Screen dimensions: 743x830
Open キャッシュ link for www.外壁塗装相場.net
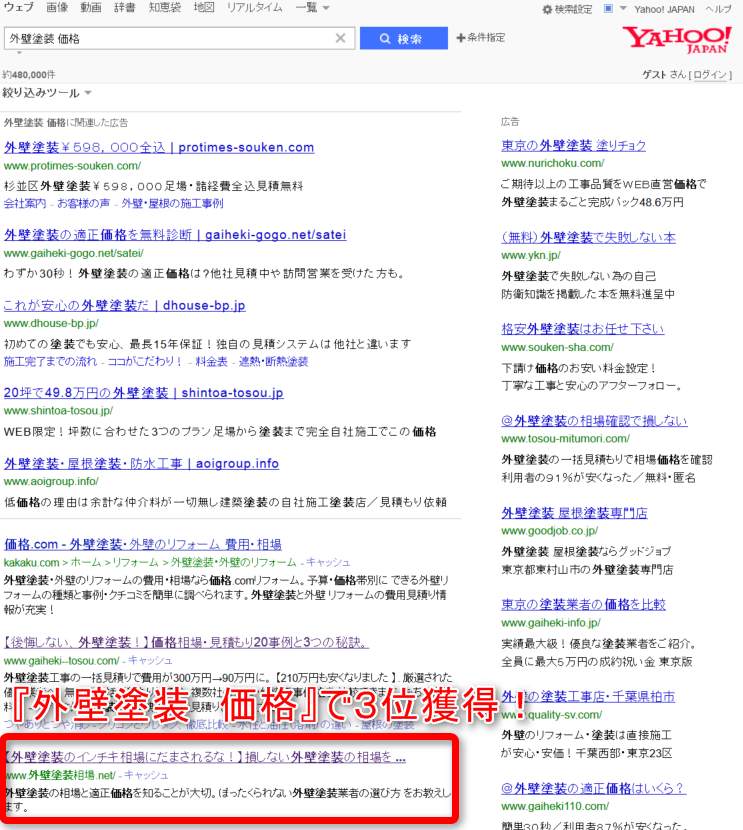coord(147,775)
